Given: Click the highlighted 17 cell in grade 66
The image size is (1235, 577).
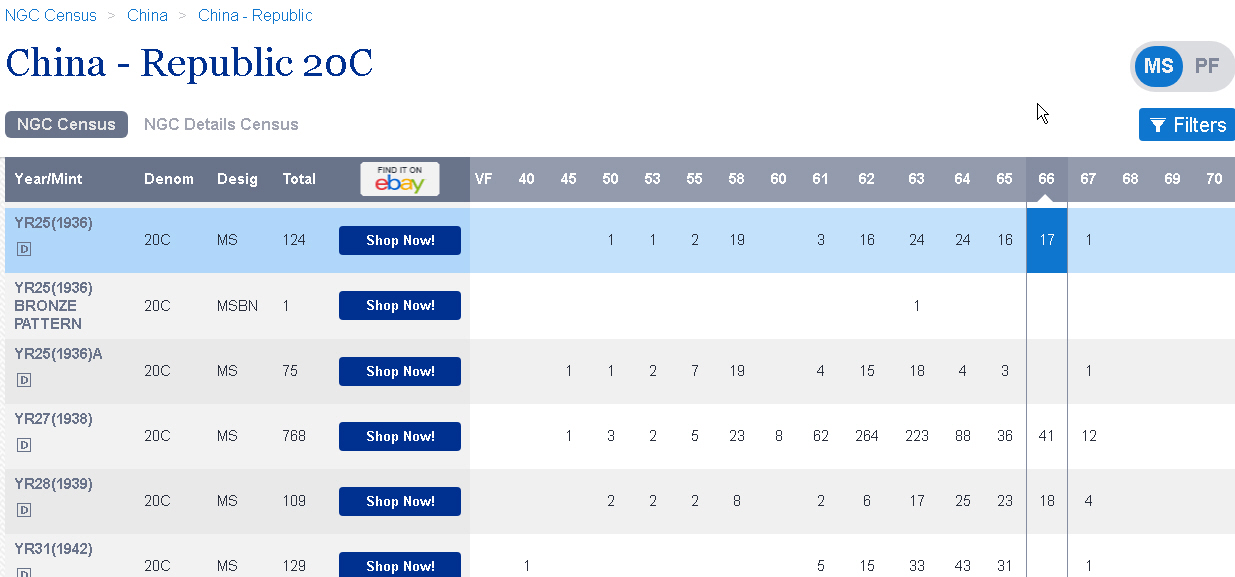Looking at the screenshot, I should click(x=1046, y=240).
